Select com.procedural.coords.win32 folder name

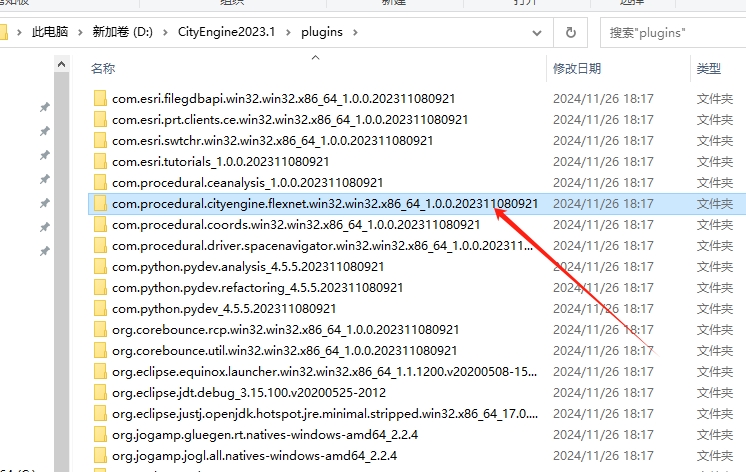coord(296,225)
